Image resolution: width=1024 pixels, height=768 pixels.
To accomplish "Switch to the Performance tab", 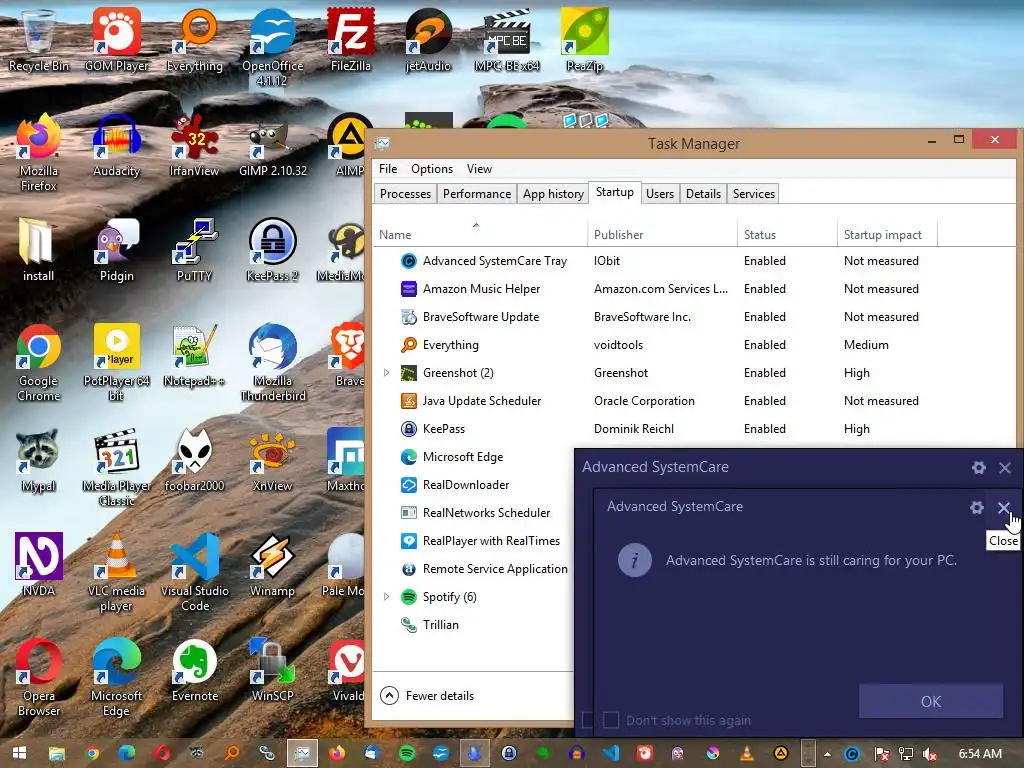I will pyautogui.click(x=477, y=194).
